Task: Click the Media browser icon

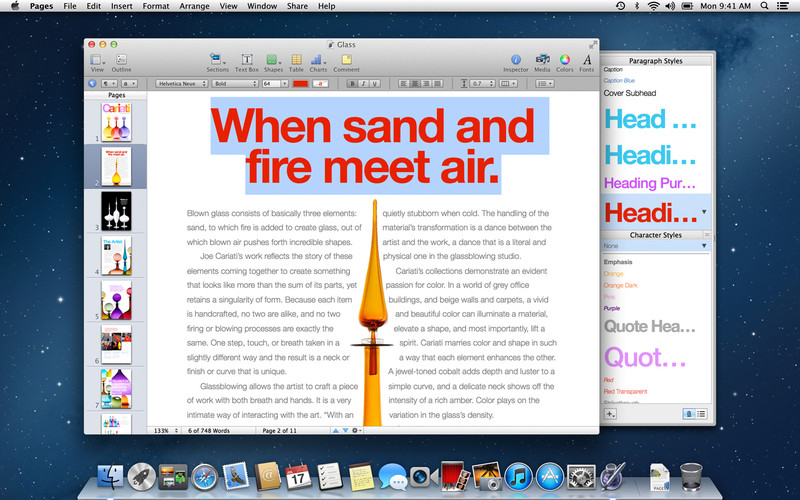Action: (542, 62)
